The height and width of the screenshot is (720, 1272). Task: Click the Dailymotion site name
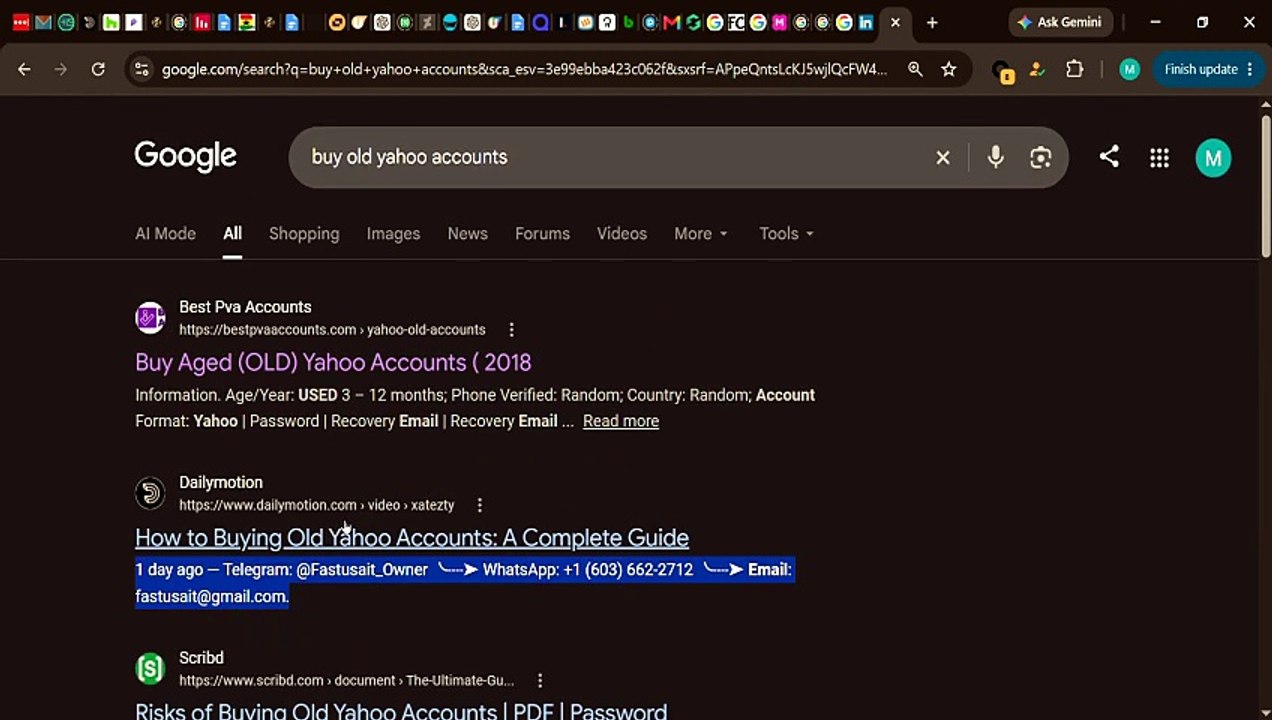tap(221, 482)
